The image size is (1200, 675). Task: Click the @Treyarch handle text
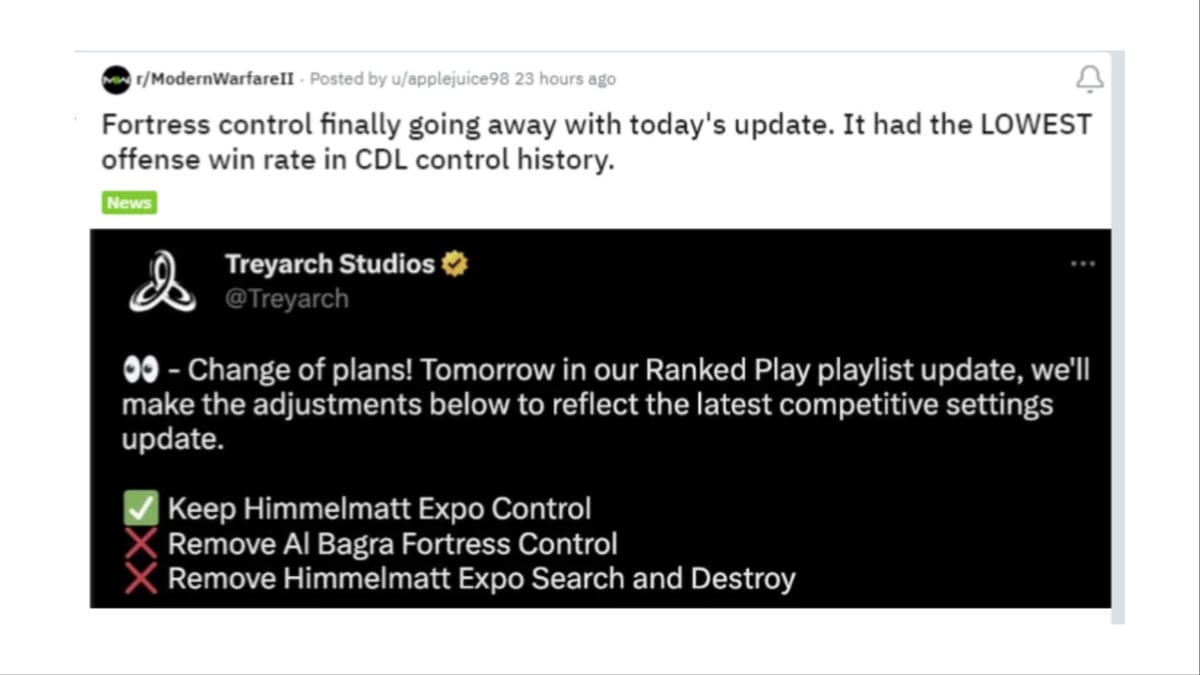point(287,299)
